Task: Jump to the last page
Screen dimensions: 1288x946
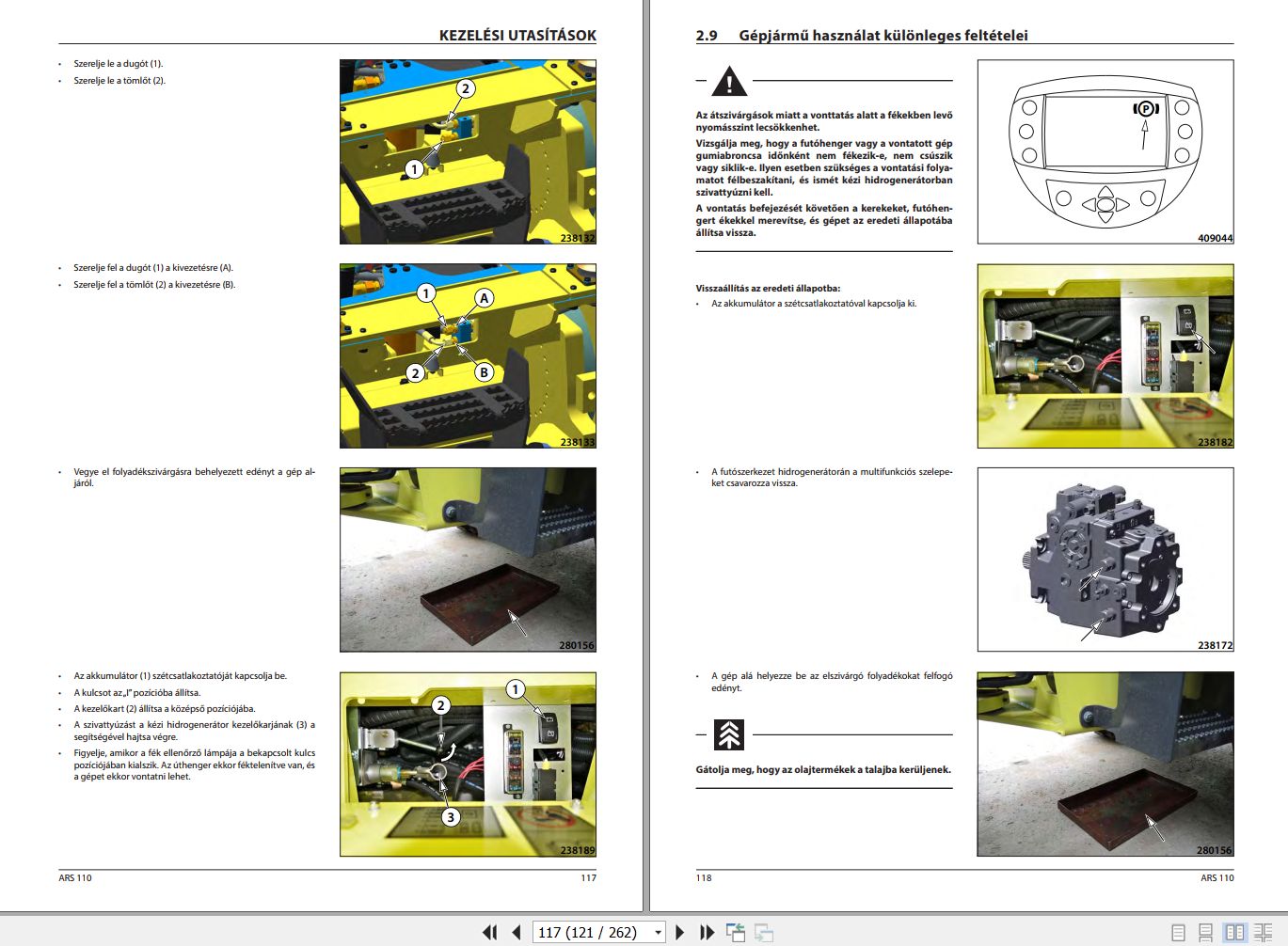Action: point(707,932)
